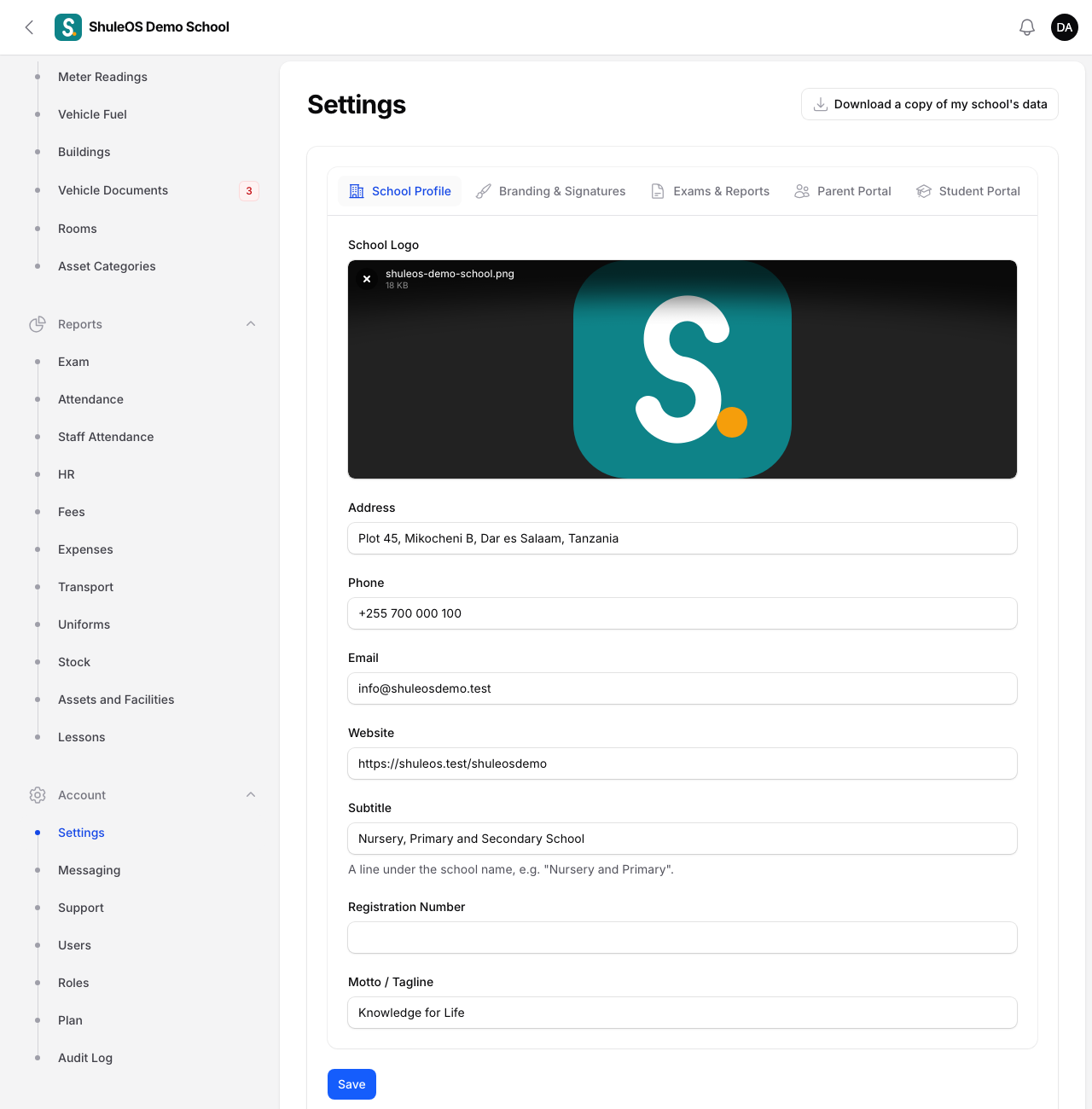This screenshot has width=1092, height=1109.
Task: Click Download a copy of my school's data
Action: (x=930, y=104)
